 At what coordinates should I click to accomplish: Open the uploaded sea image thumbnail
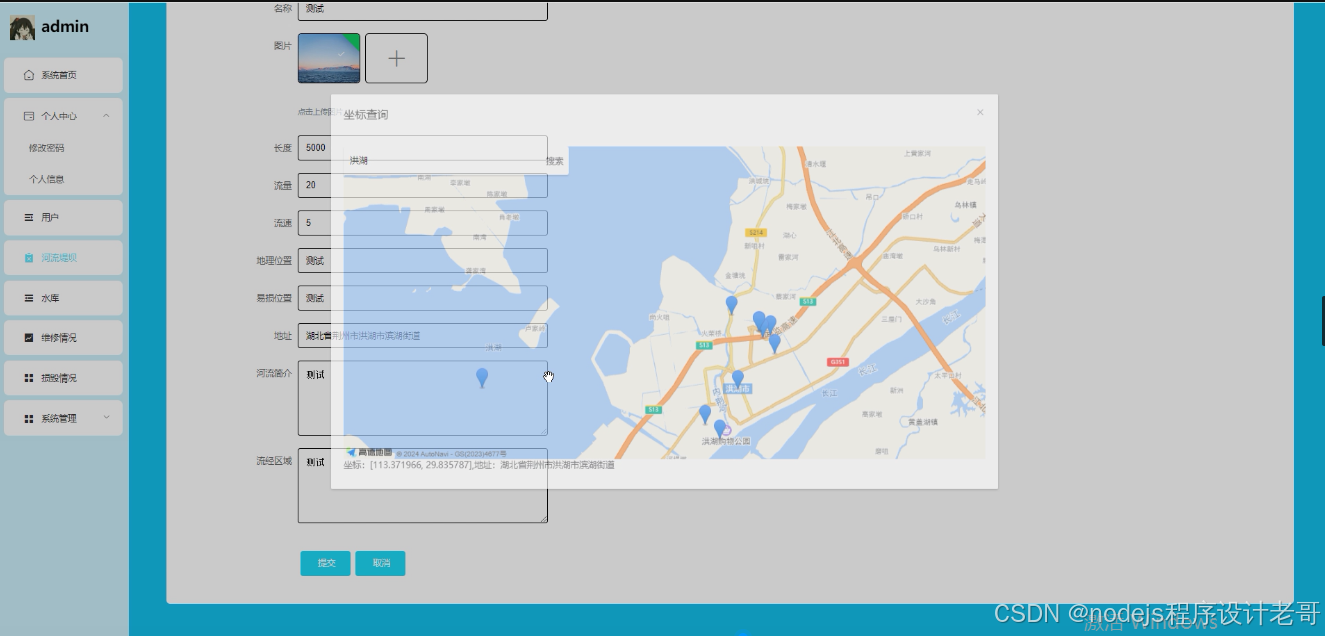[x=329, y=58]
